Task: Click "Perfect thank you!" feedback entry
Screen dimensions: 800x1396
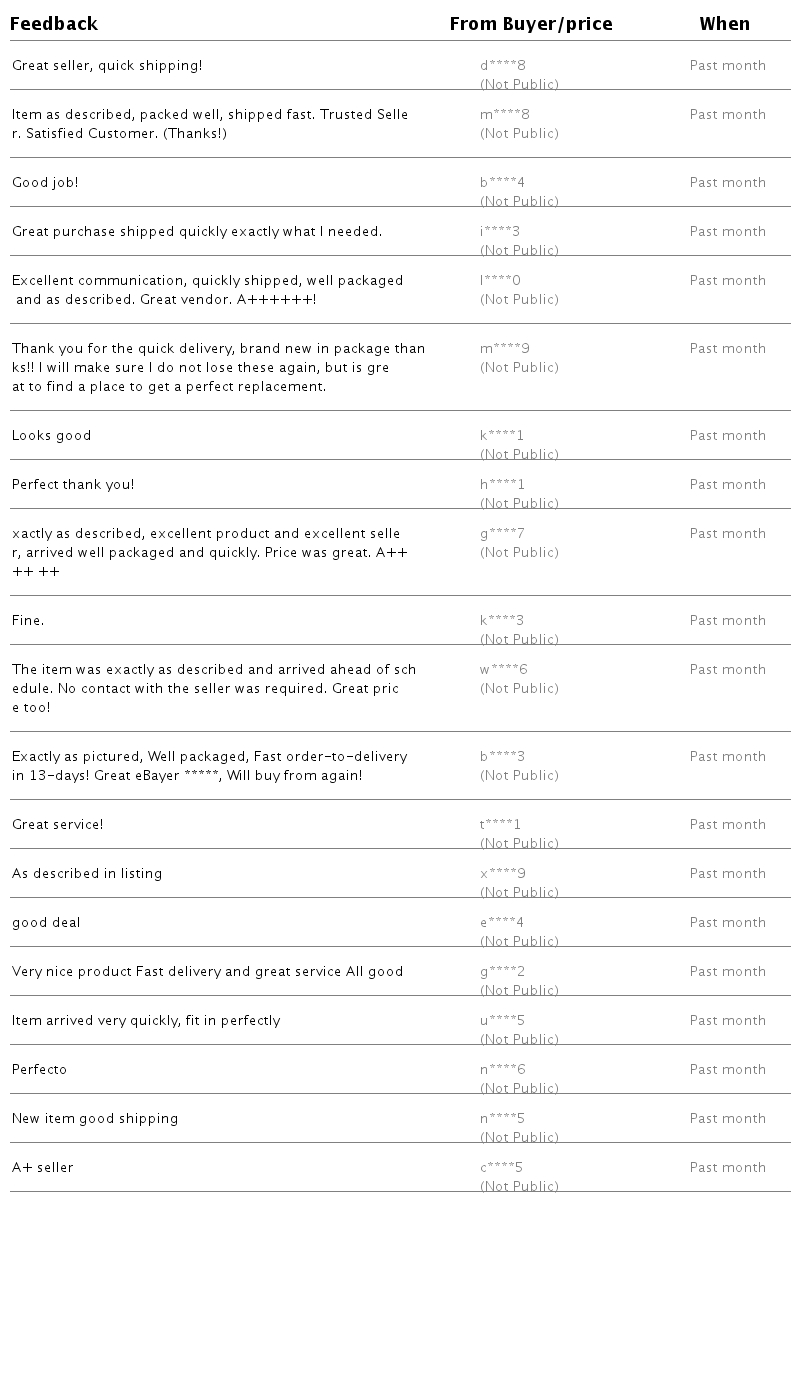Action: 73,485
